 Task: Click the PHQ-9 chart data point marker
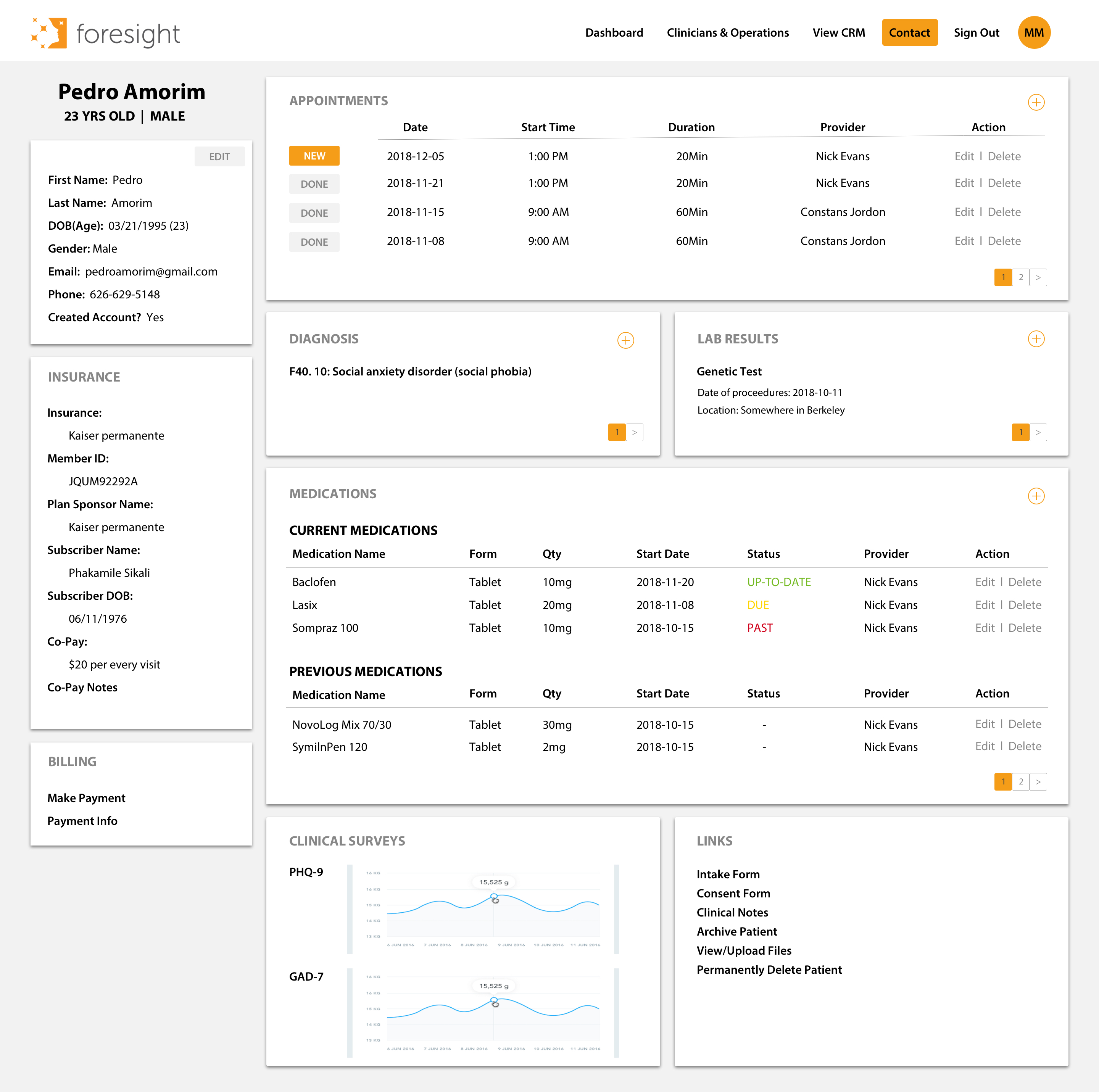click(494, 897)
